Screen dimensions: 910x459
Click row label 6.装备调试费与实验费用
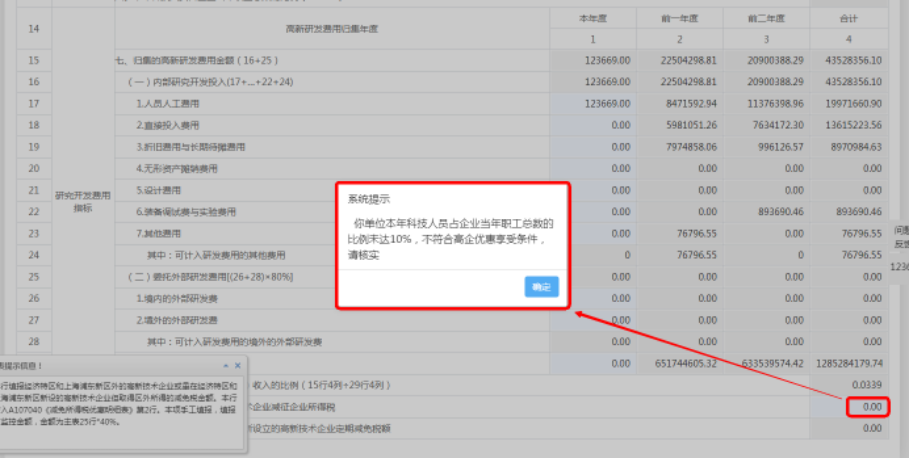click(186, 212)
